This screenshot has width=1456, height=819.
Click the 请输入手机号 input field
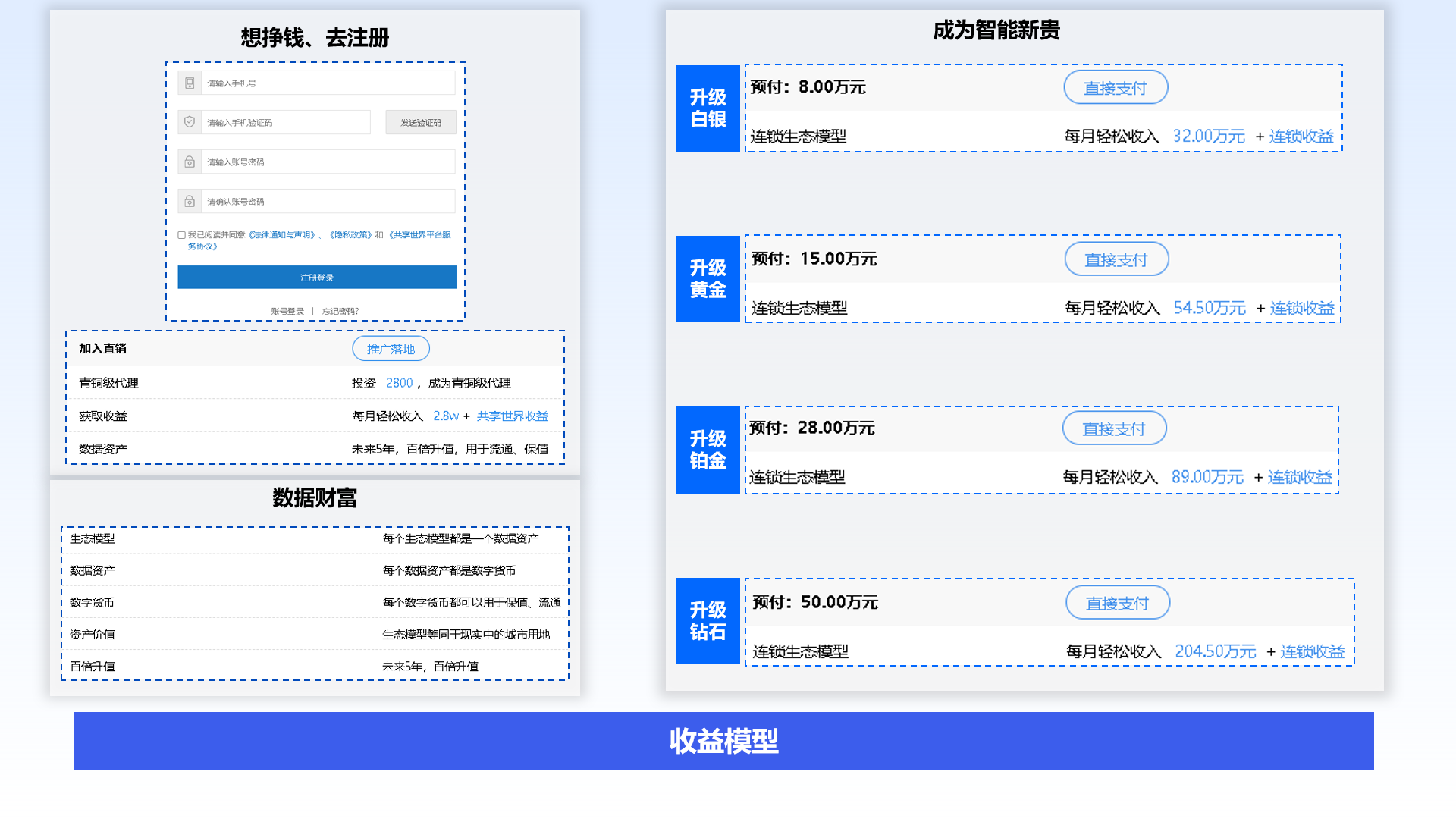pyautogui.click(x=328, y=83)
